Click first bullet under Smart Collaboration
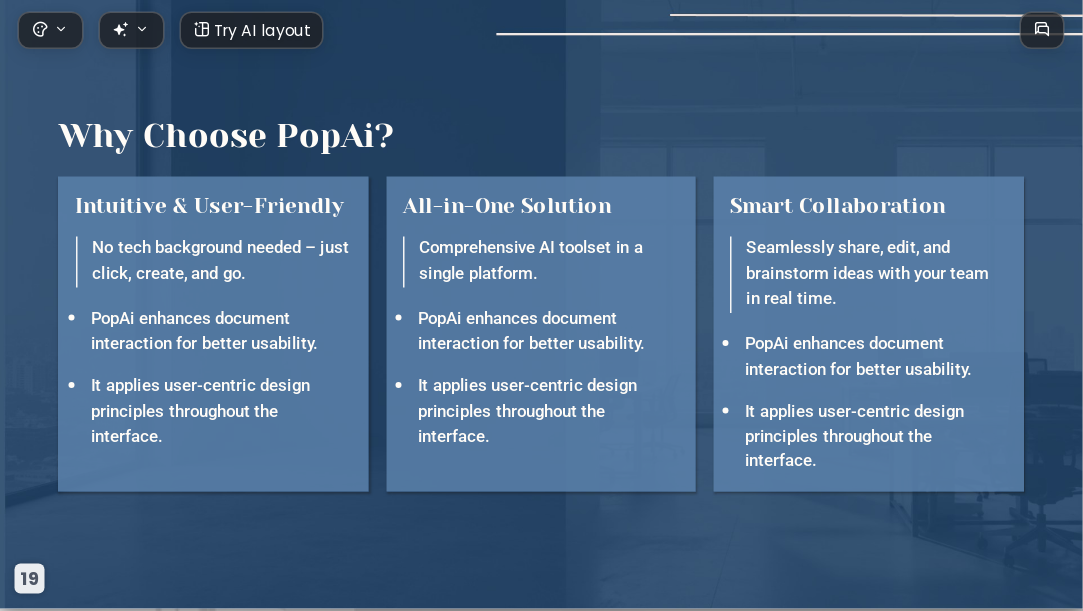 click(x=858, y=356)
